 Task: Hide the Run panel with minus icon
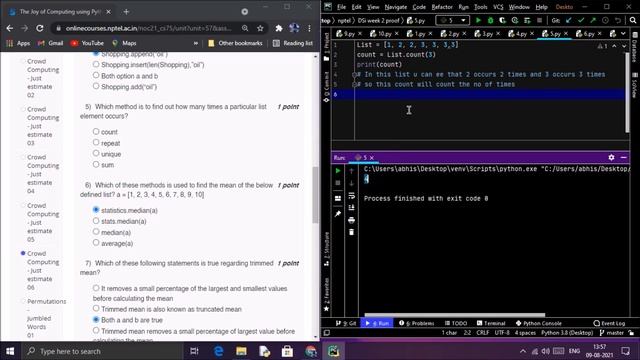[x=624, y=157]
